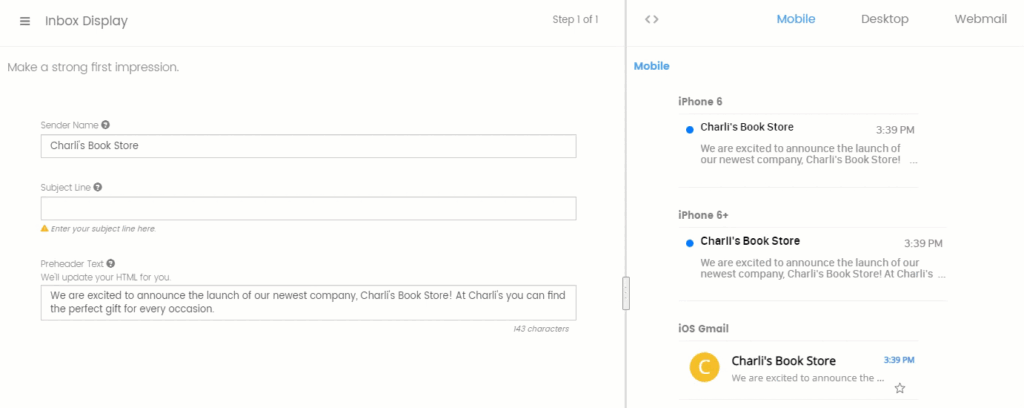Click the Subject Line help icon
Image resolution: width=1024 pixels, height=408 pixels.
coord(98,187)
